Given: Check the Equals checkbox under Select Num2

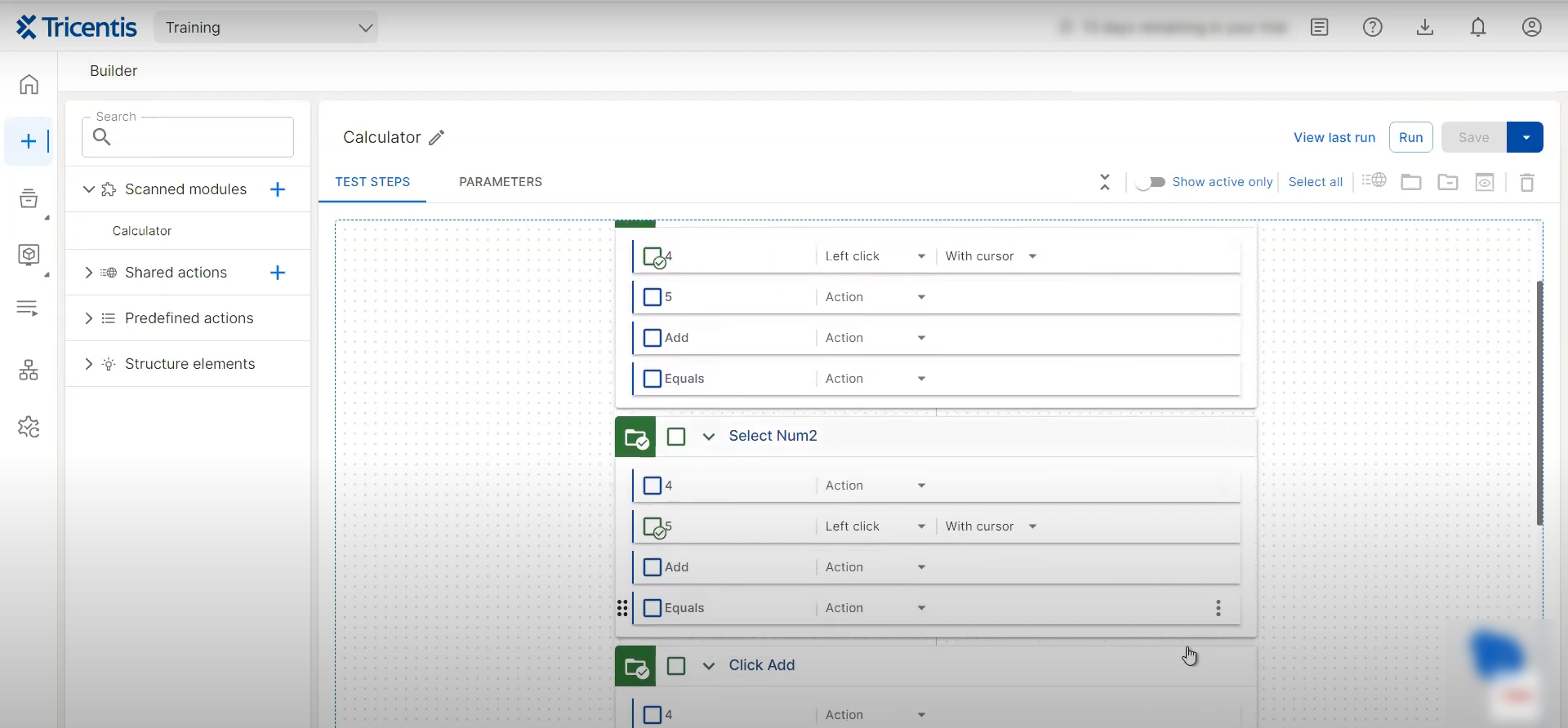Looking at the screenshot, I should (x=653, y=608).
